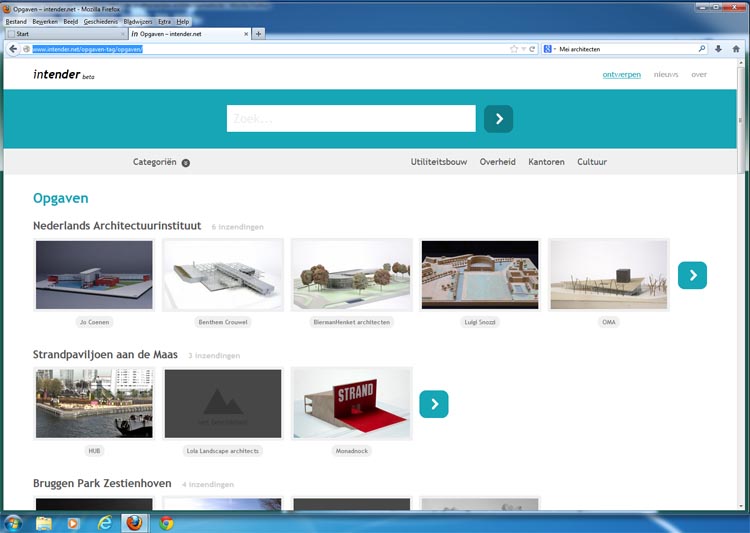Open Windows Explorer from the taskbar
This screenshot has height=533, width=750.
[x=44, y=523]
